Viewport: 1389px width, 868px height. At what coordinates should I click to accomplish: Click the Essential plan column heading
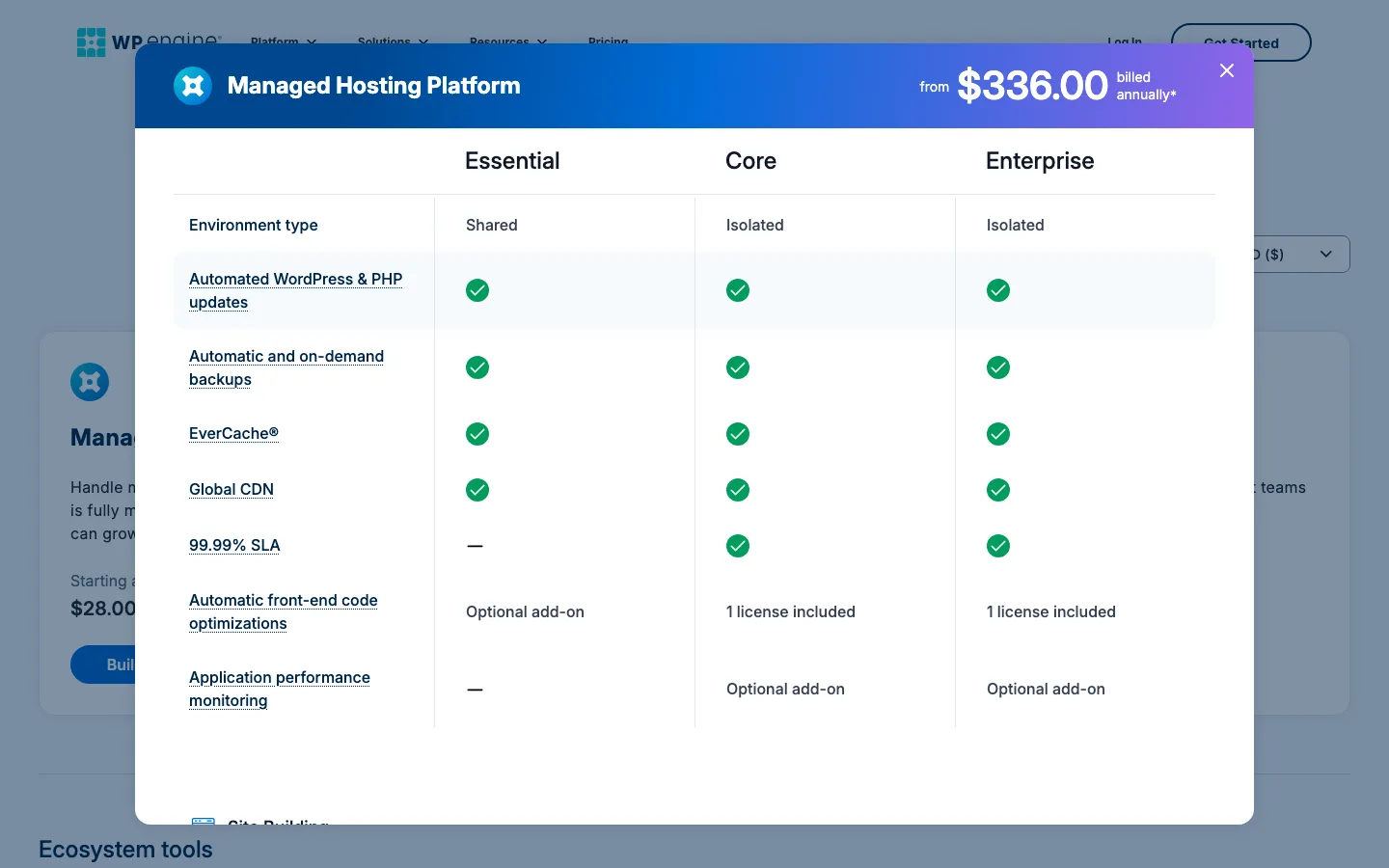coord(512,161)
